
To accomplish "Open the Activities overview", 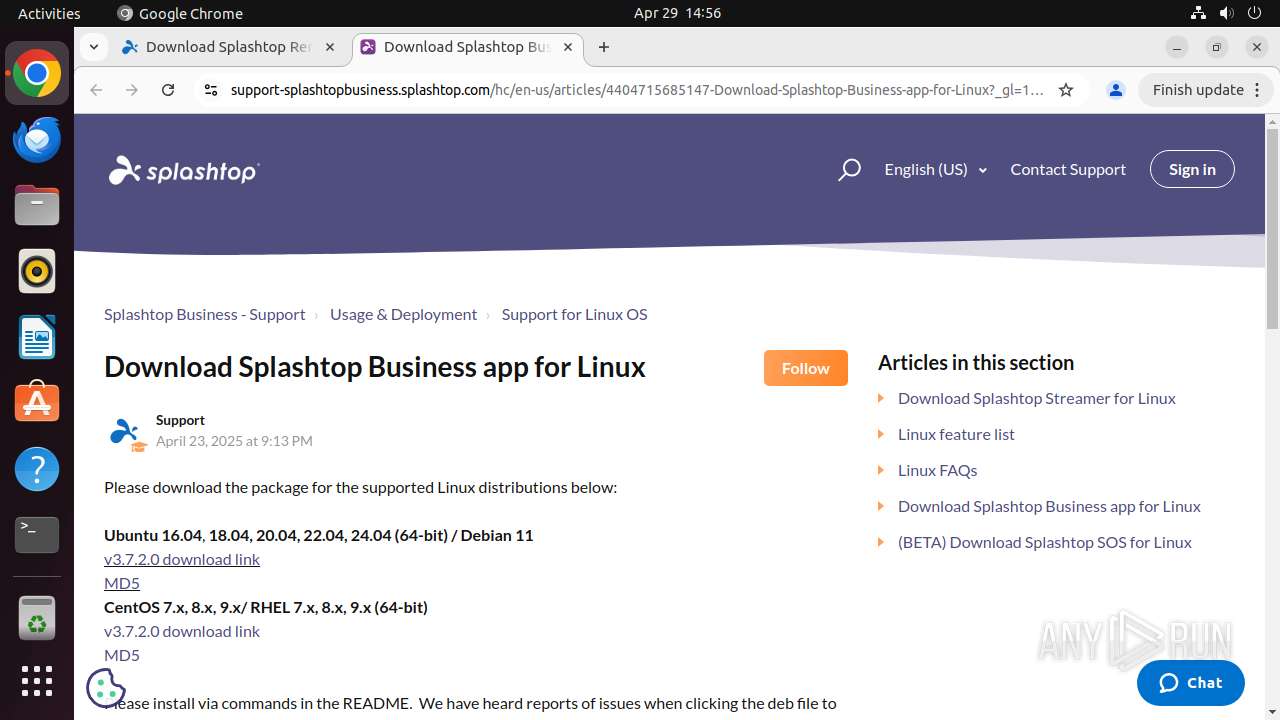I will tap(49, 13).
